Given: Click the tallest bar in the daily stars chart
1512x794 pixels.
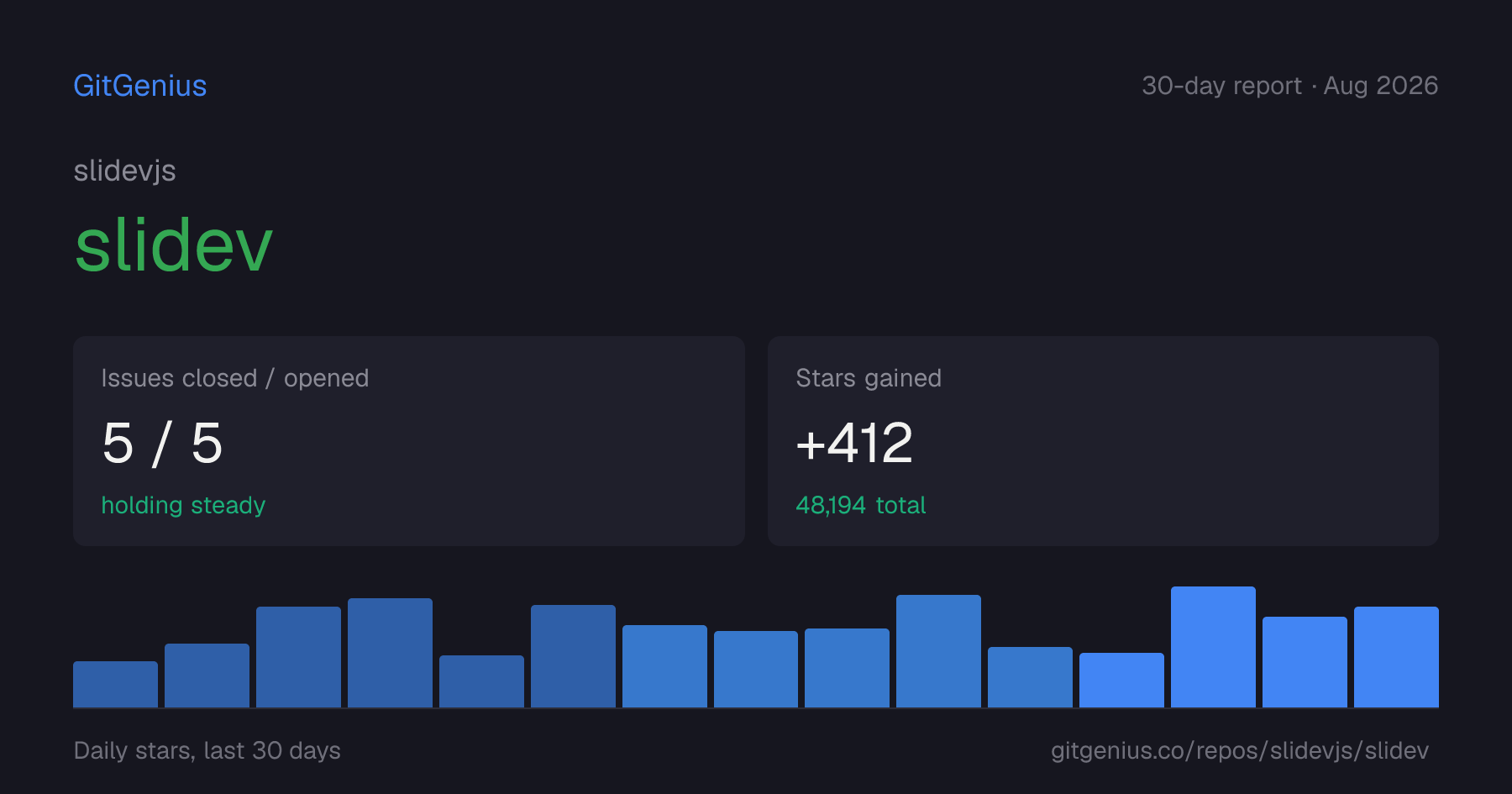Looking at the screenshot, I should tap(1213, 647).
